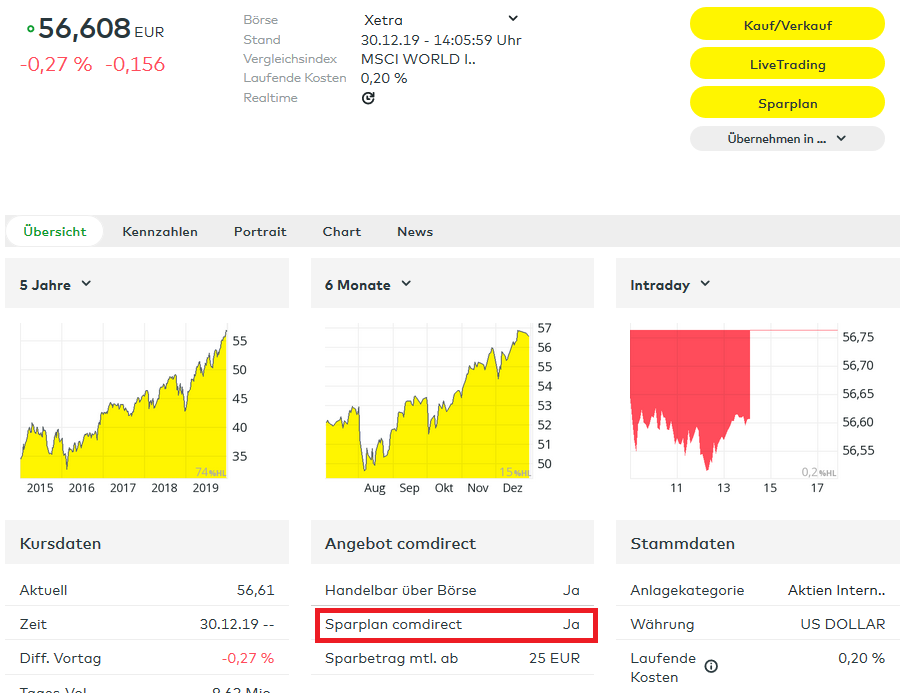921x693 pixels.
Task: Expand the Intraday timeframe dropdown
Action: click(670, 285)
